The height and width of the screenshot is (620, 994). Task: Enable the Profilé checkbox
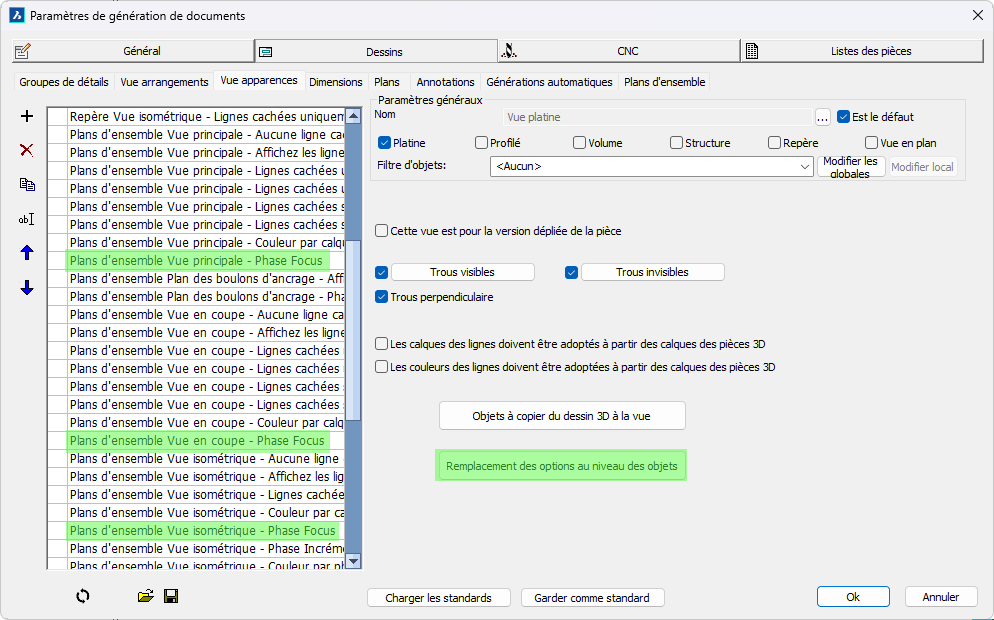coord(482,143)
